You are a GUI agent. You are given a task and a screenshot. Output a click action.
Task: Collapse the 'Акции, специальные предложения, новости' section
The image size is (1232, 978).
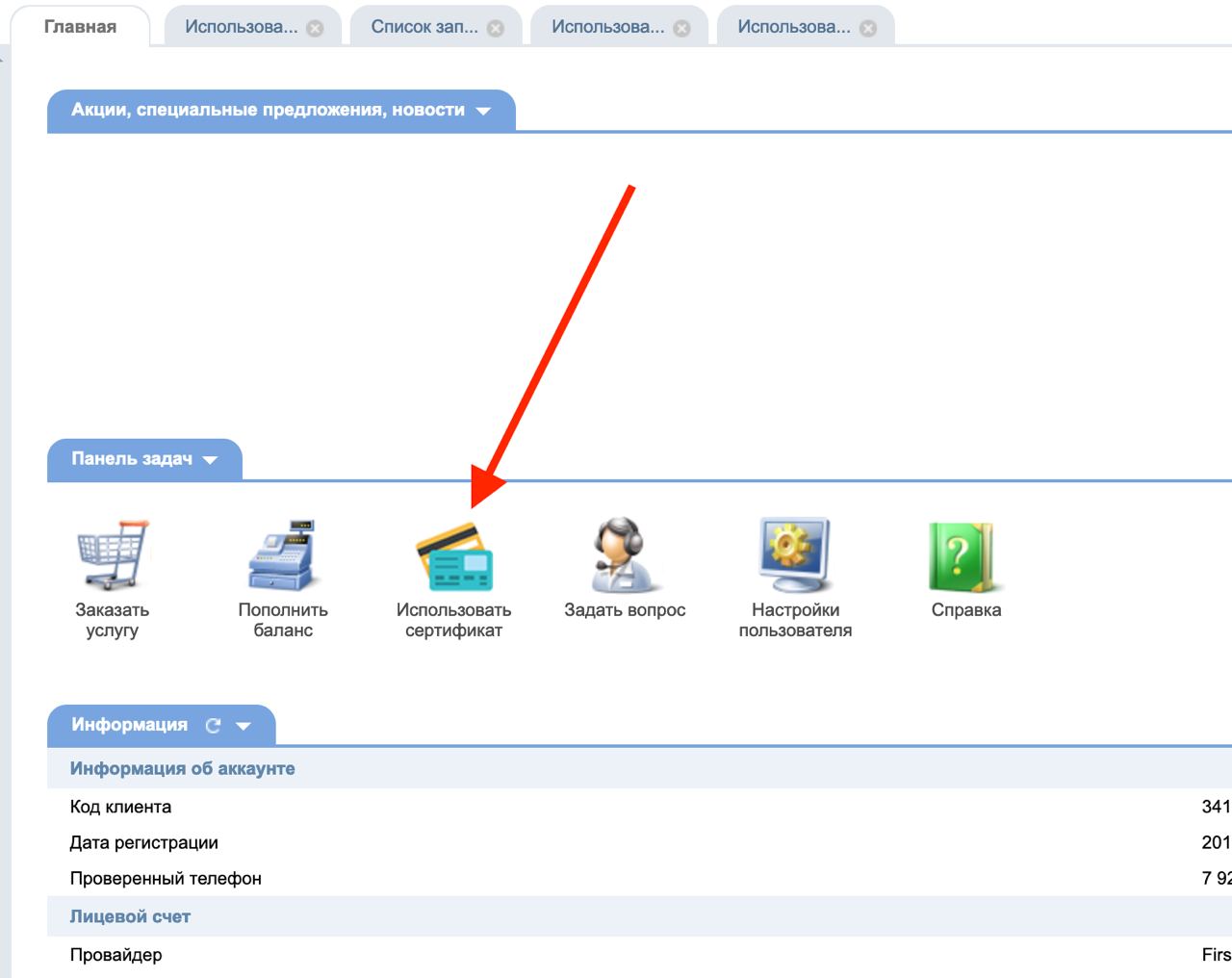tap(483, 112)
